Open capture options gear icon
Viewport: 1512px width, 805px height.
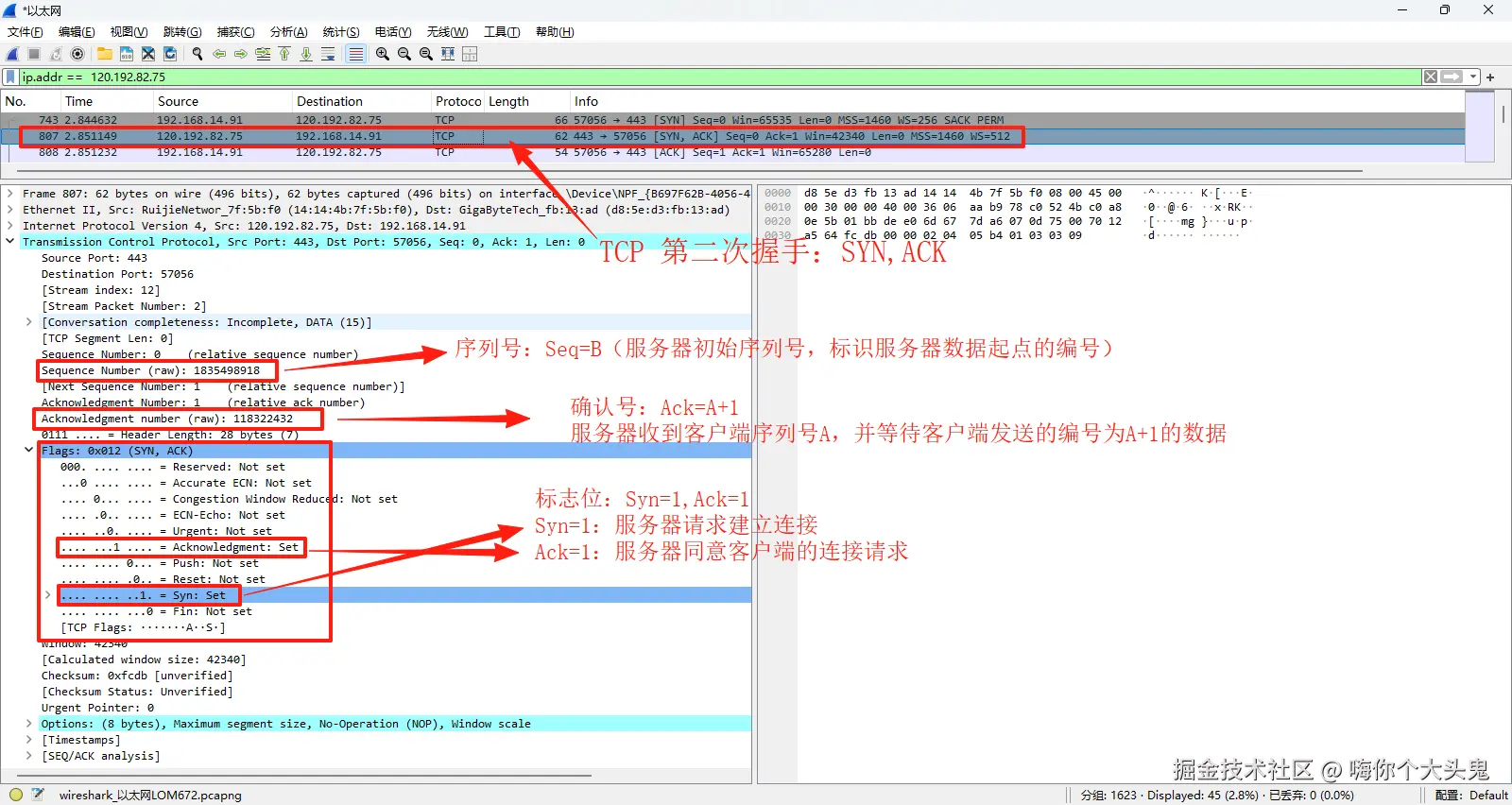[77, 54]
